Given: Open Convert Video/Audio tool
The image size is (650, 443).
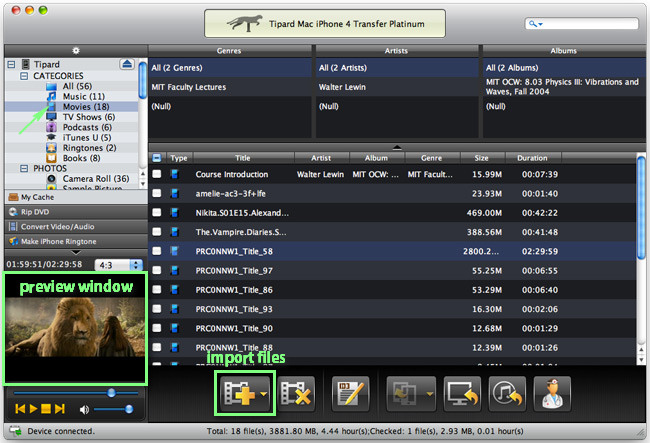Looking at the screenshot, I should [76, 227].
